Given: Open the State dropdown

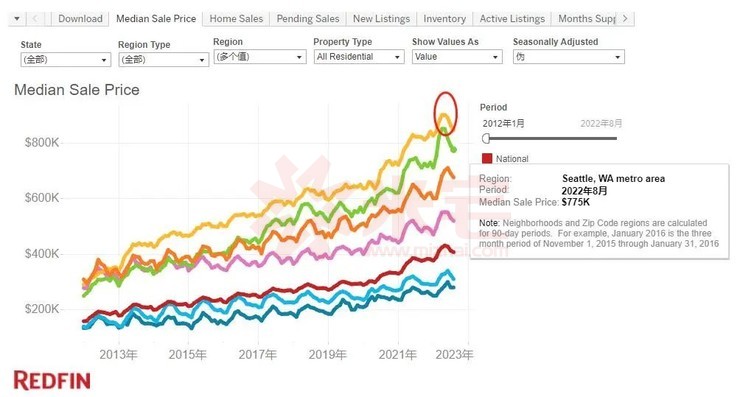Looking at the screenshot, I should coord(66,60).
